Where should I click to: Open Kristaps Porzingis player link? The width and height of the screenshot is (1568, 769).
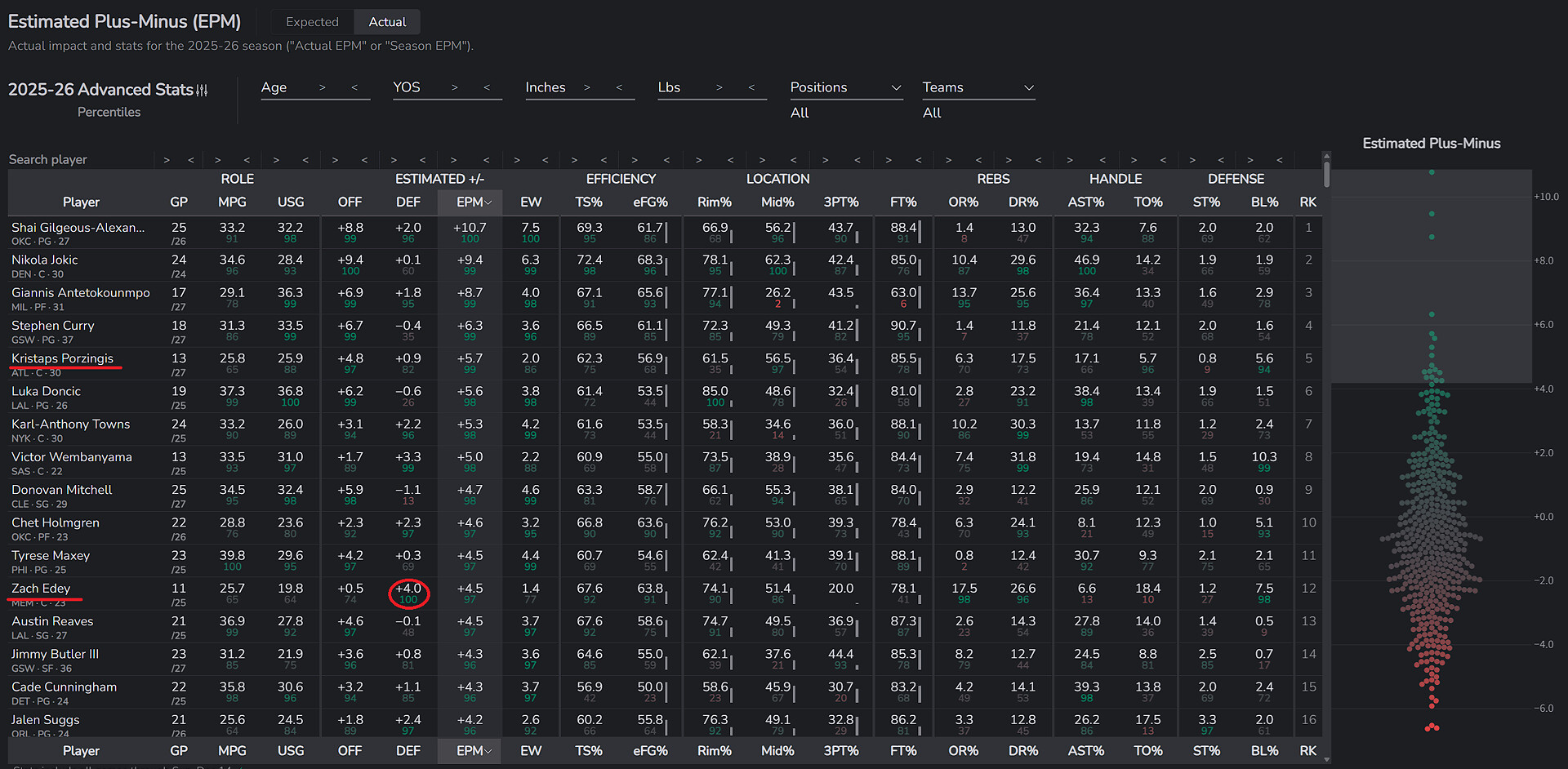[x=62, y=358]
